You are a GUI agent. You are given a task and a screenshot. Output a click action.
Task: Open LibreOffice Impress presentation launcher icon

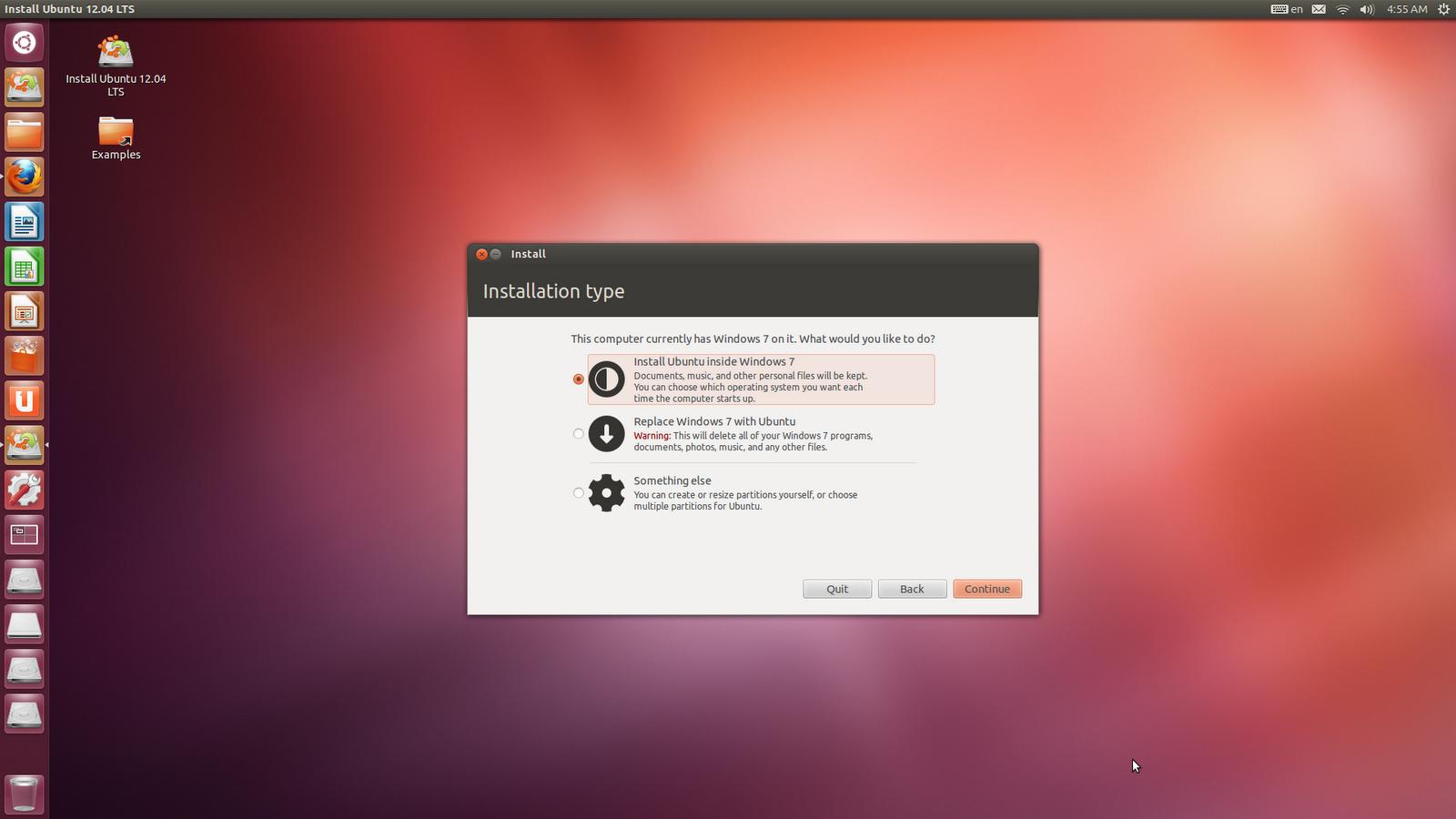(x=25, y=311)
